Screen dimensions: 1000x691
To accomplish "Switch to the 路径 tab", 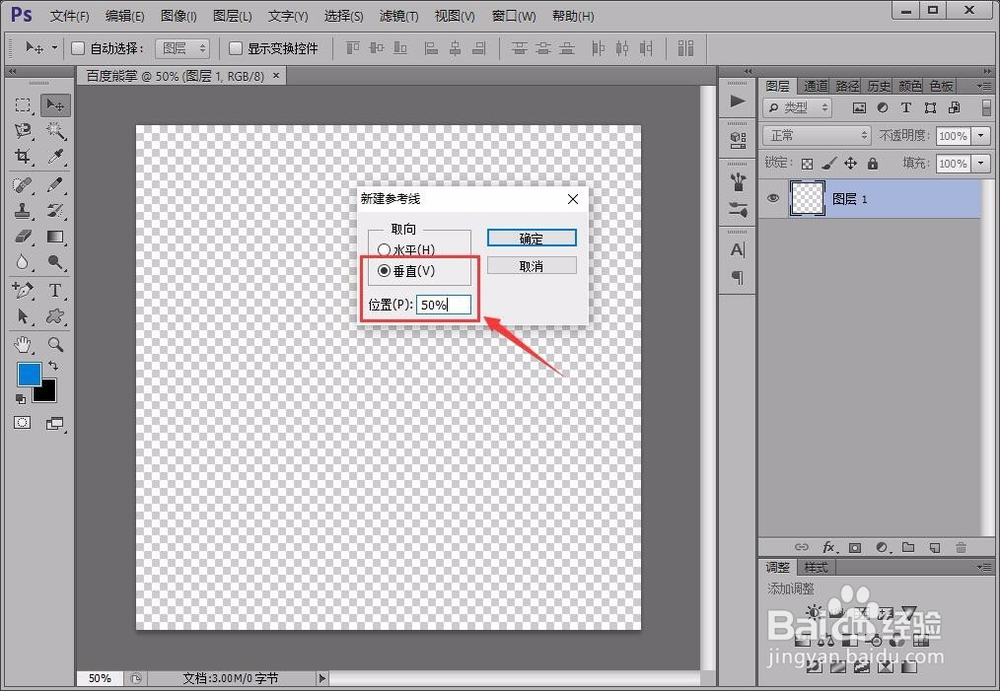I will click(x=847, y=86).
